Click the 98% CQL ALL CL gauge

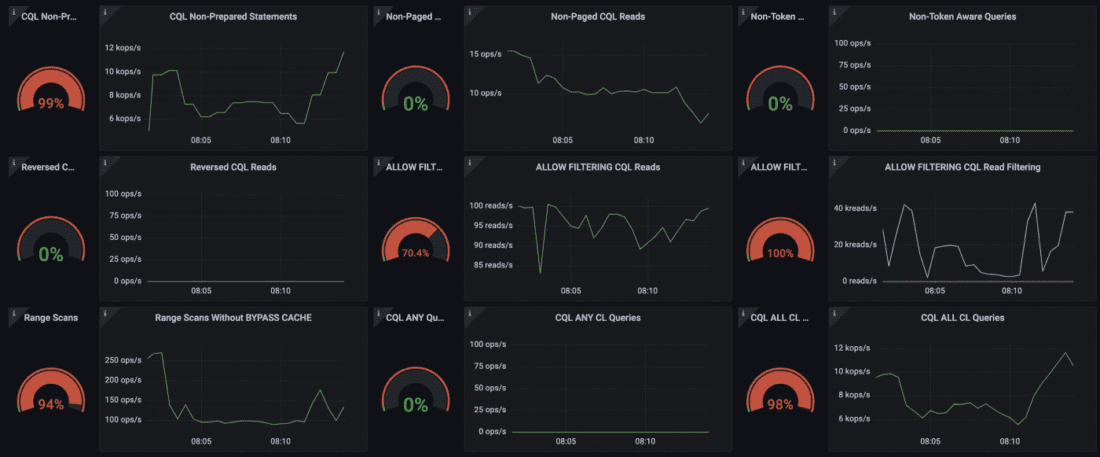point(780,404)
